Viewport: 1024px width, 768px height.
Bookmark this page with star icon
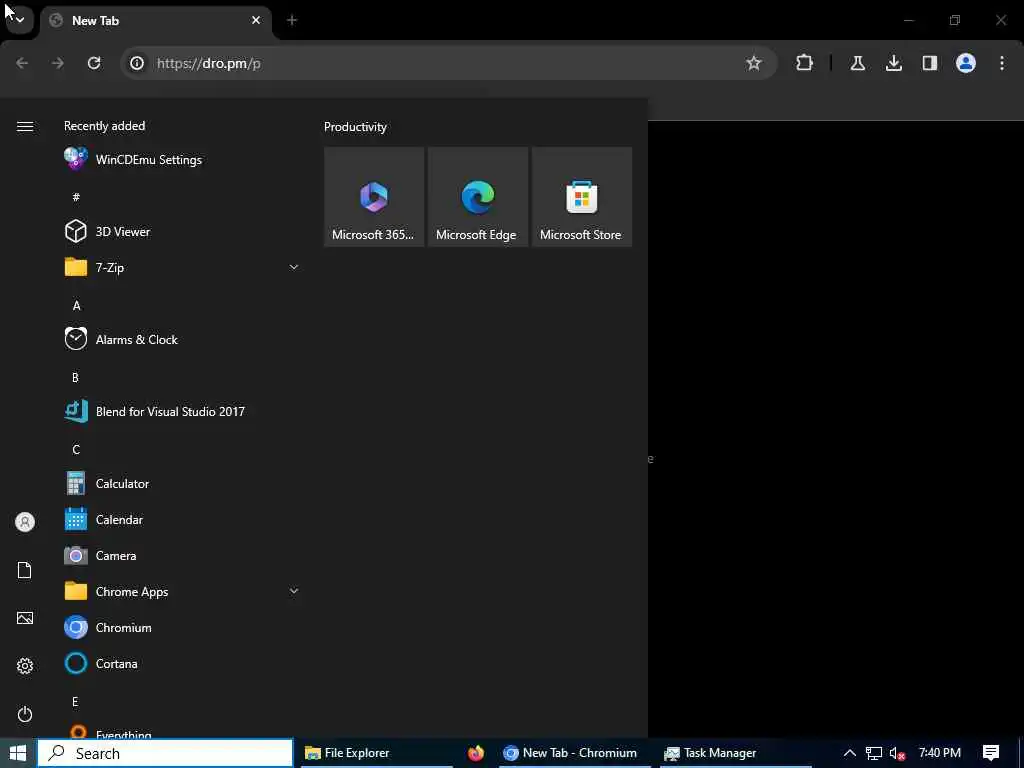pos(754,63)
